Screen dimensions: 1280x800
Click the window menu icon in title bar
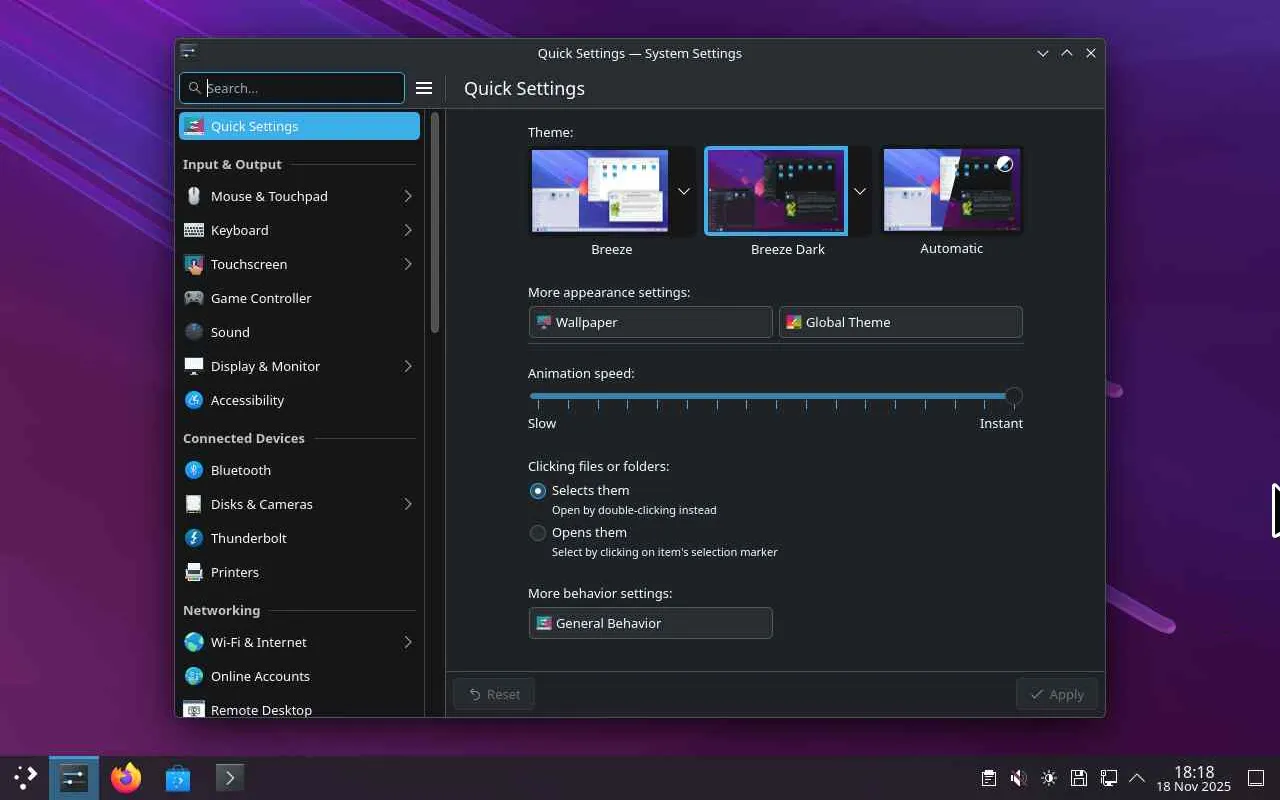(188, 52)
